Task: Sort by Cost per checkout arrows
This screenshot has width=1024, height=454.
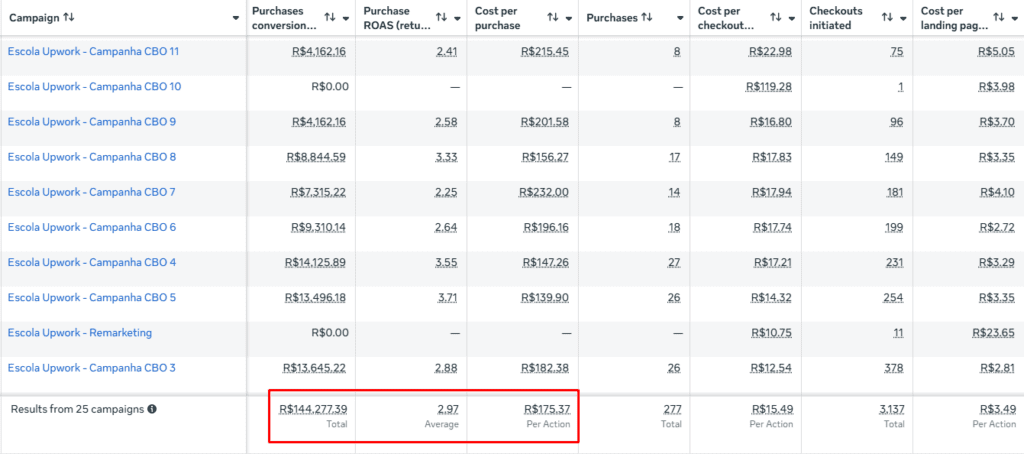Action: [x=776, y=18]
